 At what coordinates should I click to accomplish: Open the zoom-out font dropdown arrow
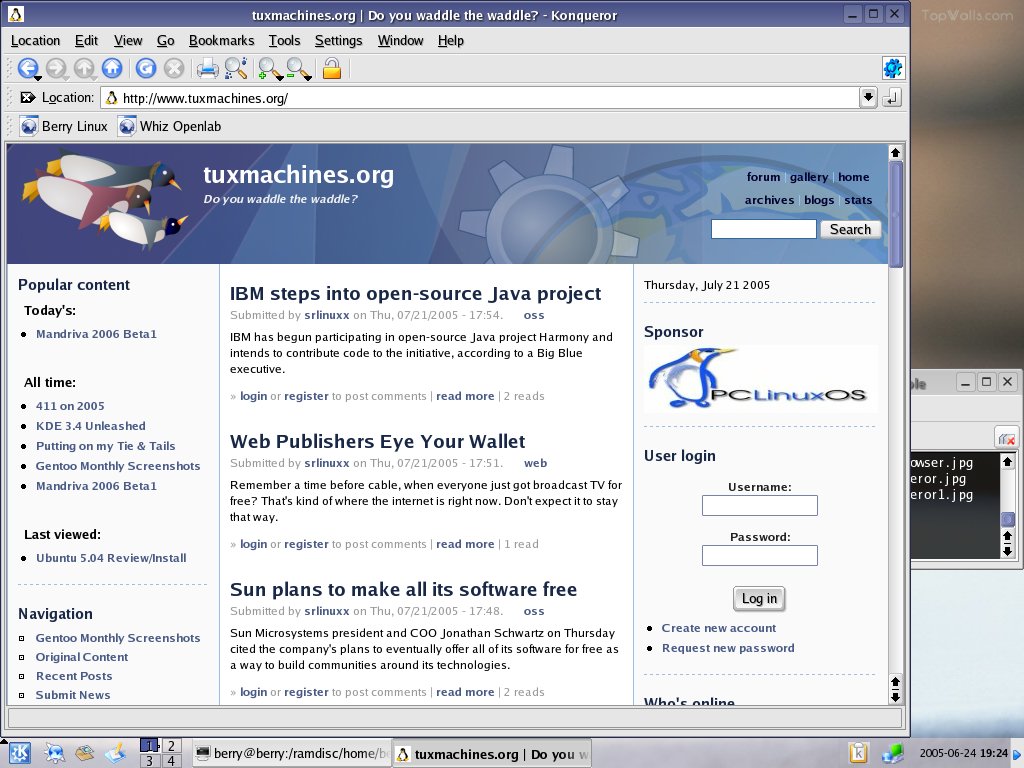point(308,78)
